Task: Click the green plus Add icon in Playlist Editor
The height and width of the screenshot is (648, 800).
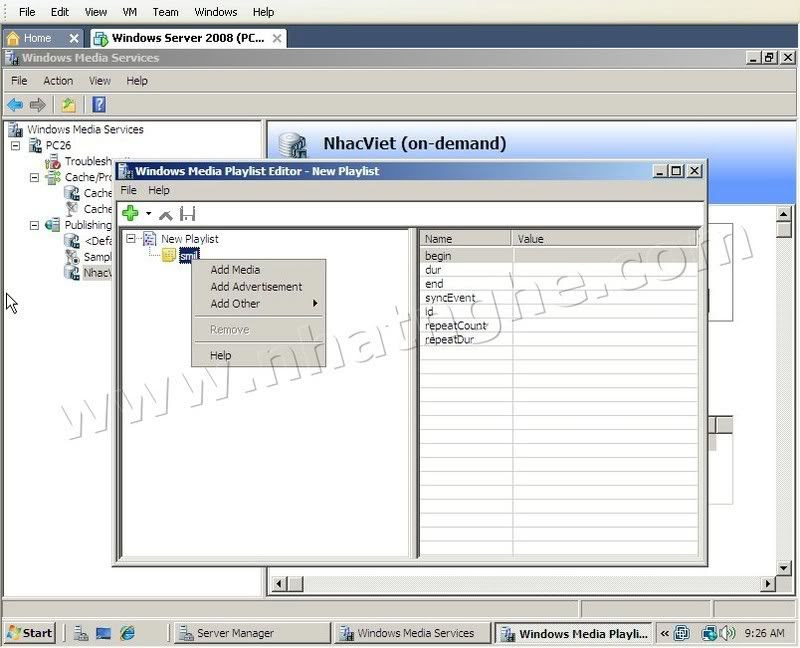Action: [x=131, y=213]
